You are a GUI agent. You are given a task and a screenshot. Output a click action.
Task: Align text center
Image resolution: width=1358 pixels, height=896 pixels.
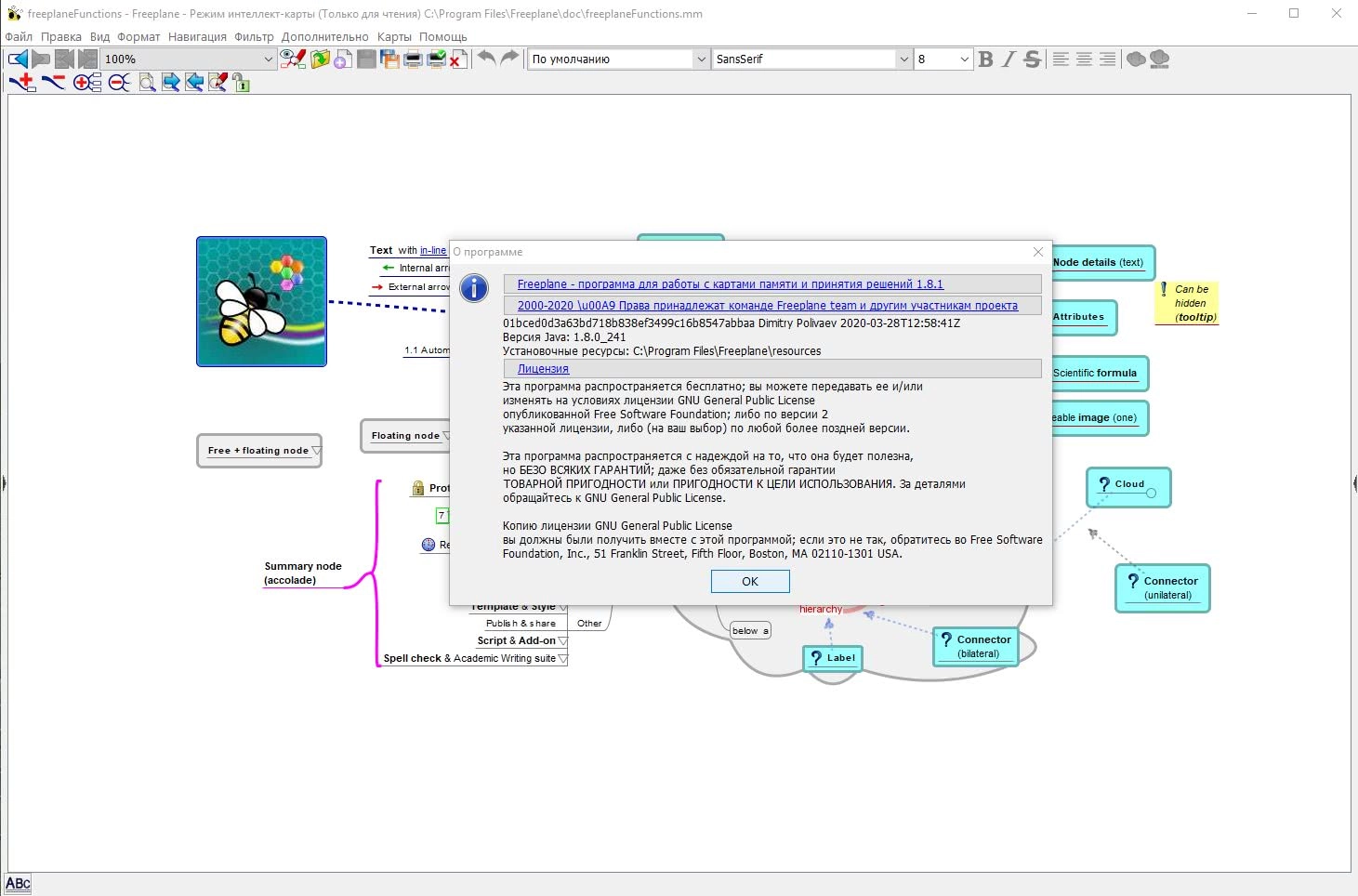point(1084,59)
